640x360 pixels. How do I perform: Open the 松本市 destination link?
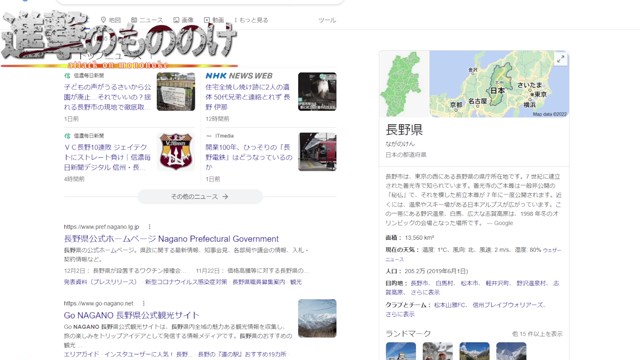pyautogui.click(x=469, y=283)
